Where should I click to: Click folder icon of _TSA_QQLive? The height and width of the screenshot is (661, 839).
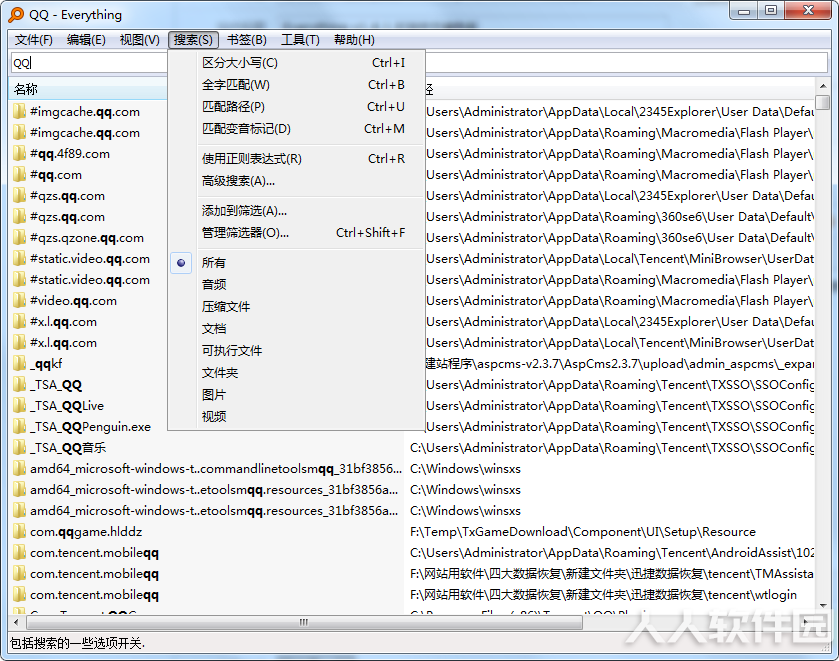pos(19,406)
